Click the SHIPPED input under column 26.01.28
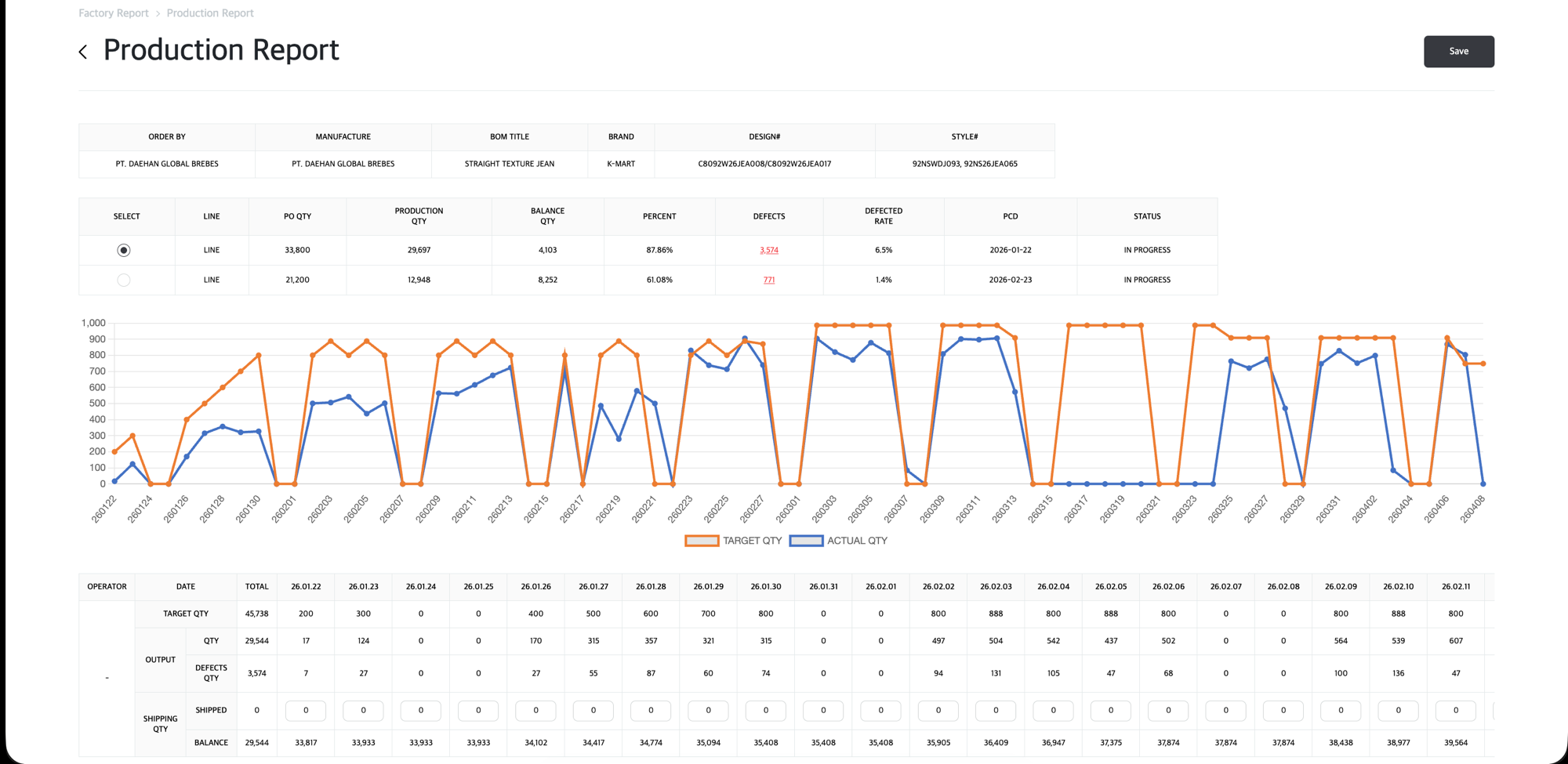1568x764 pixels. click(x=650, y=711)
